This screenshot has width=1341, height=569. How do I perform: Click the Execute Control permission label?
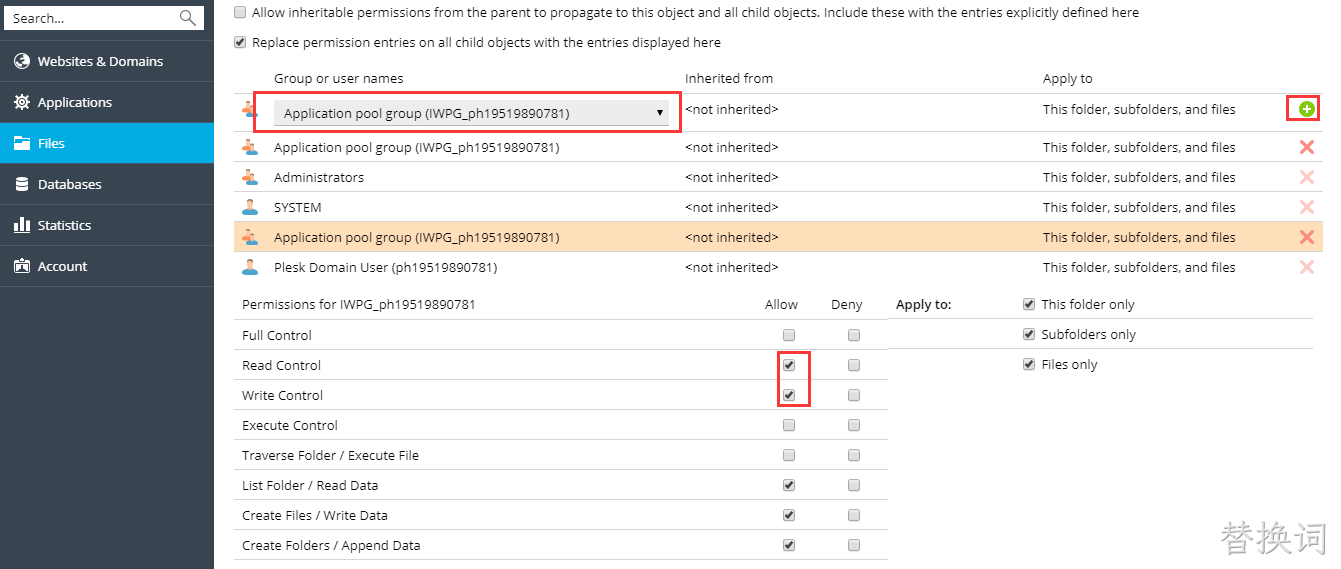tap(290, 425)
